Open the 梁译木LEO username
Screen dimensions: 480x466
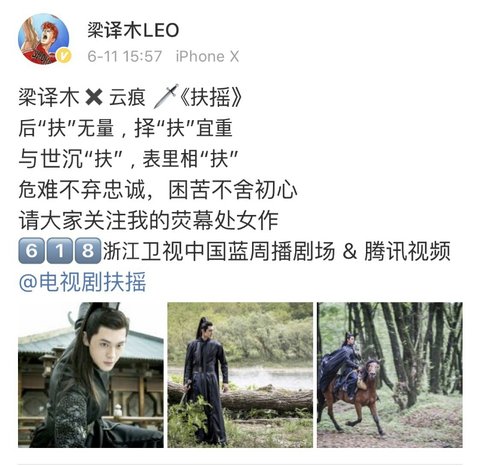click(133, 30)
